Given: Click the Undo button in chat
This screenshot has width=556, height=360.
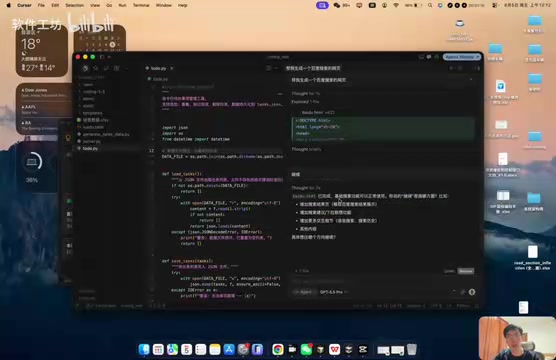Looking at the screenshot, I should (449, 271).
